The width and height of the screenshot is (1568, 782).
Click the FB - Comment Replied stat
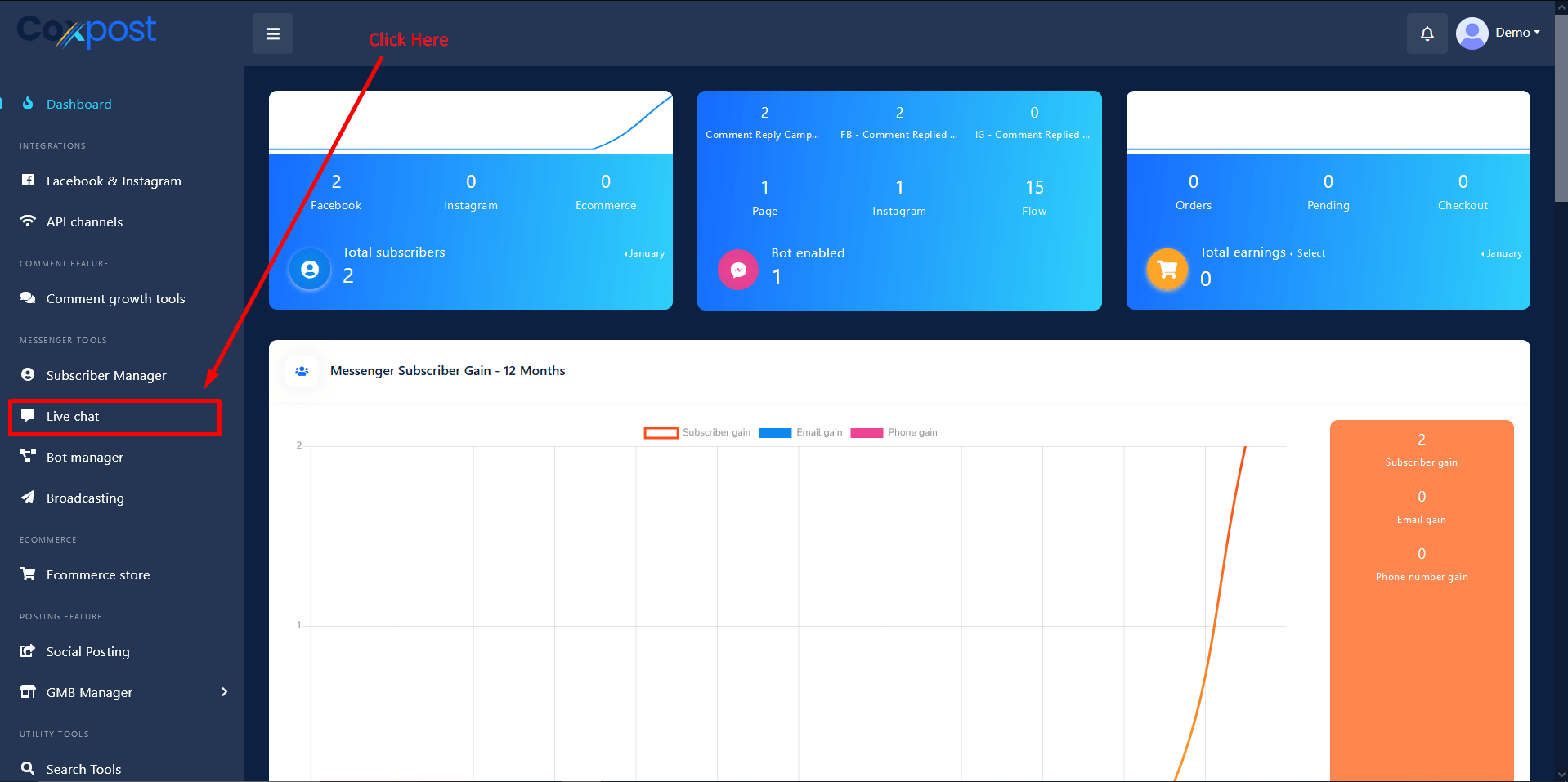pos(898,123)
